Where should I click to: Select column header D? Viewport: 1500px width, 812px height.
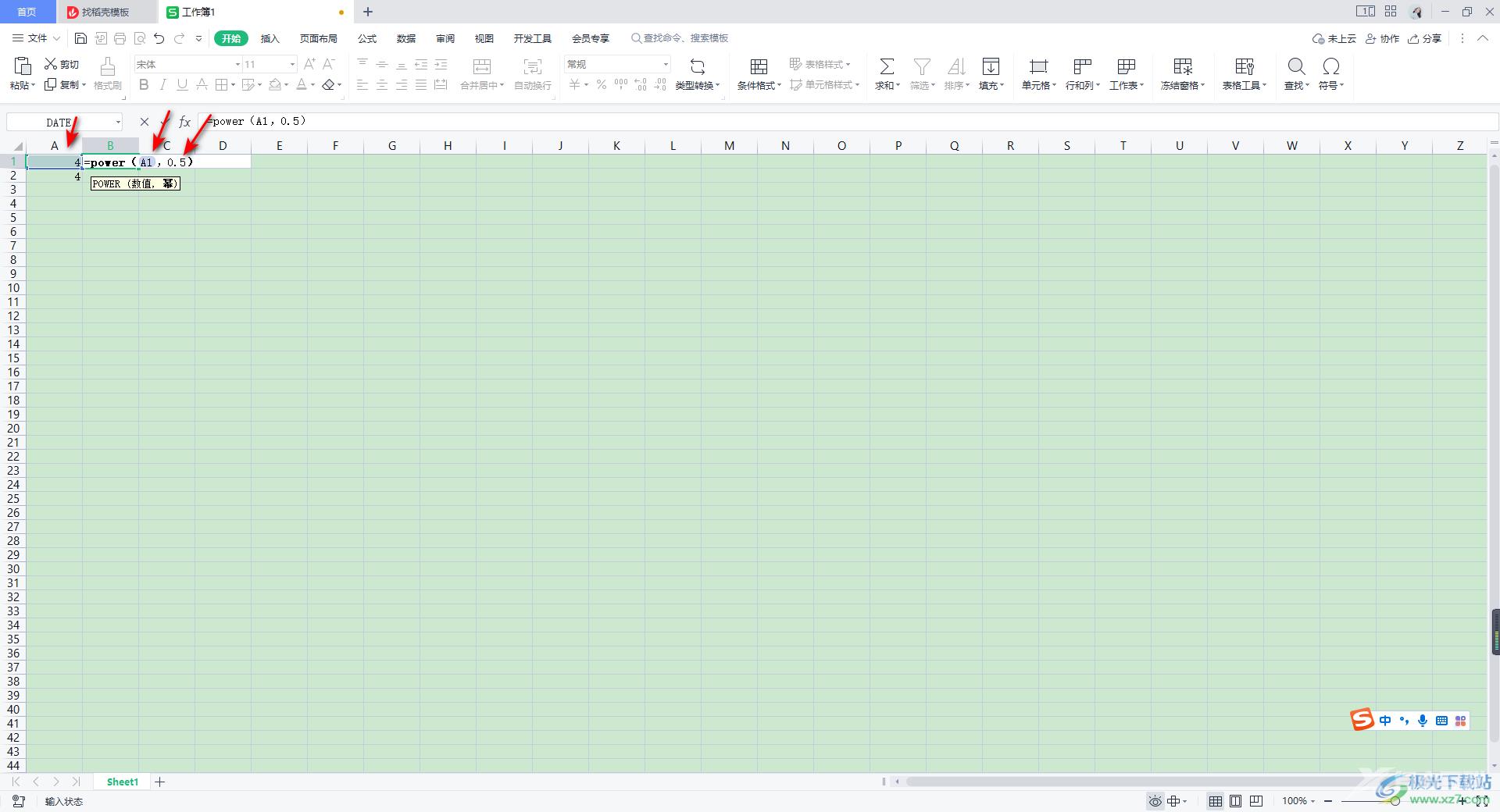point(223,145)
